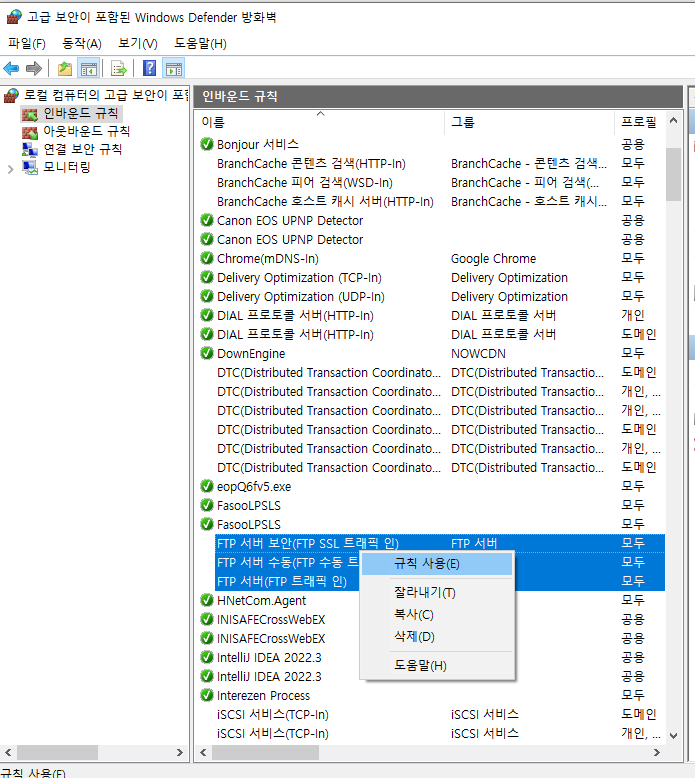Image resolution: width=695 pixels, height=778 pixels.
Task: Click the Up one level folder icon
Action: [64, 68]
